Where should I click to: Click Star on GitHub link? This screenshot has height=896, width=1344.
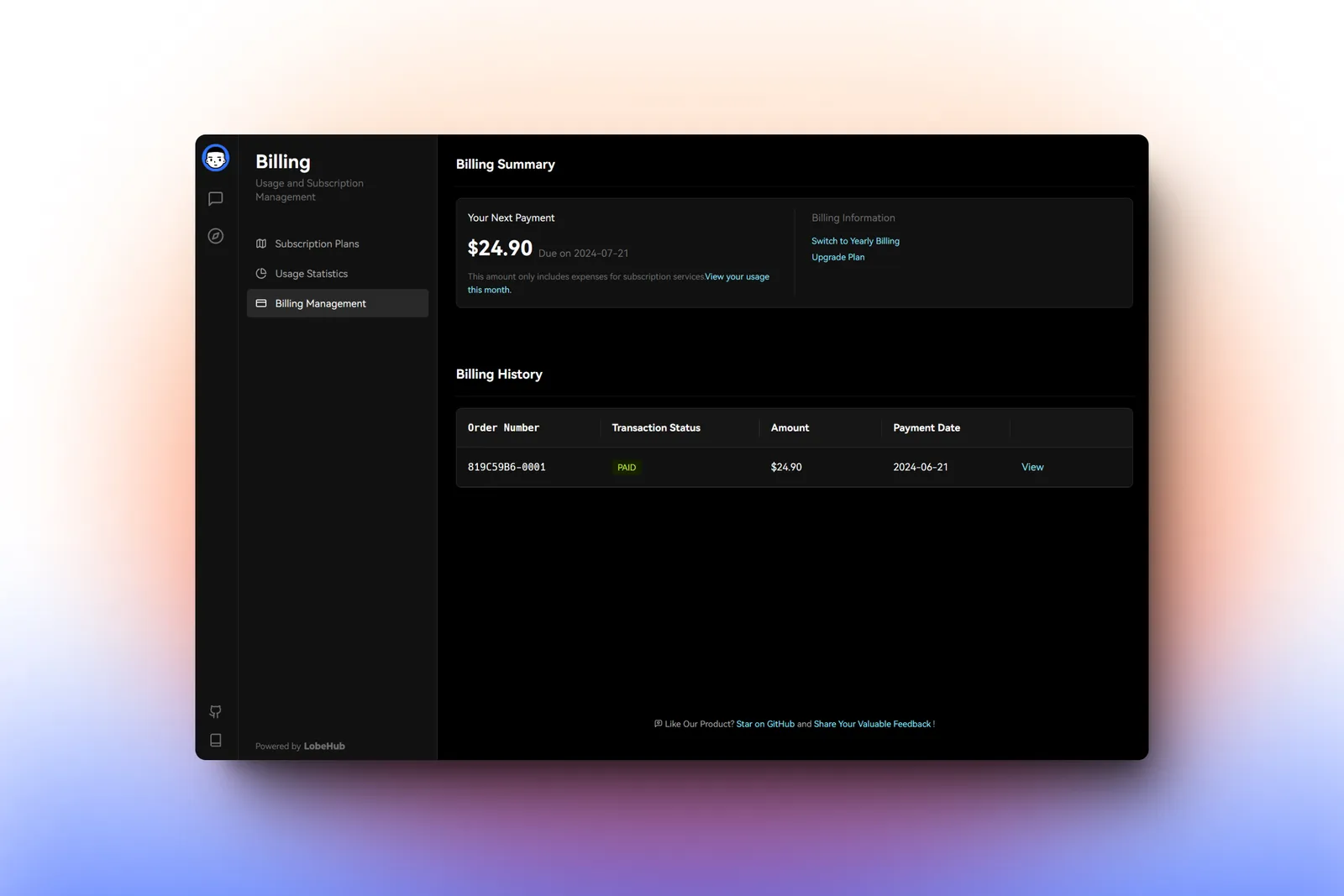(765, 724)
